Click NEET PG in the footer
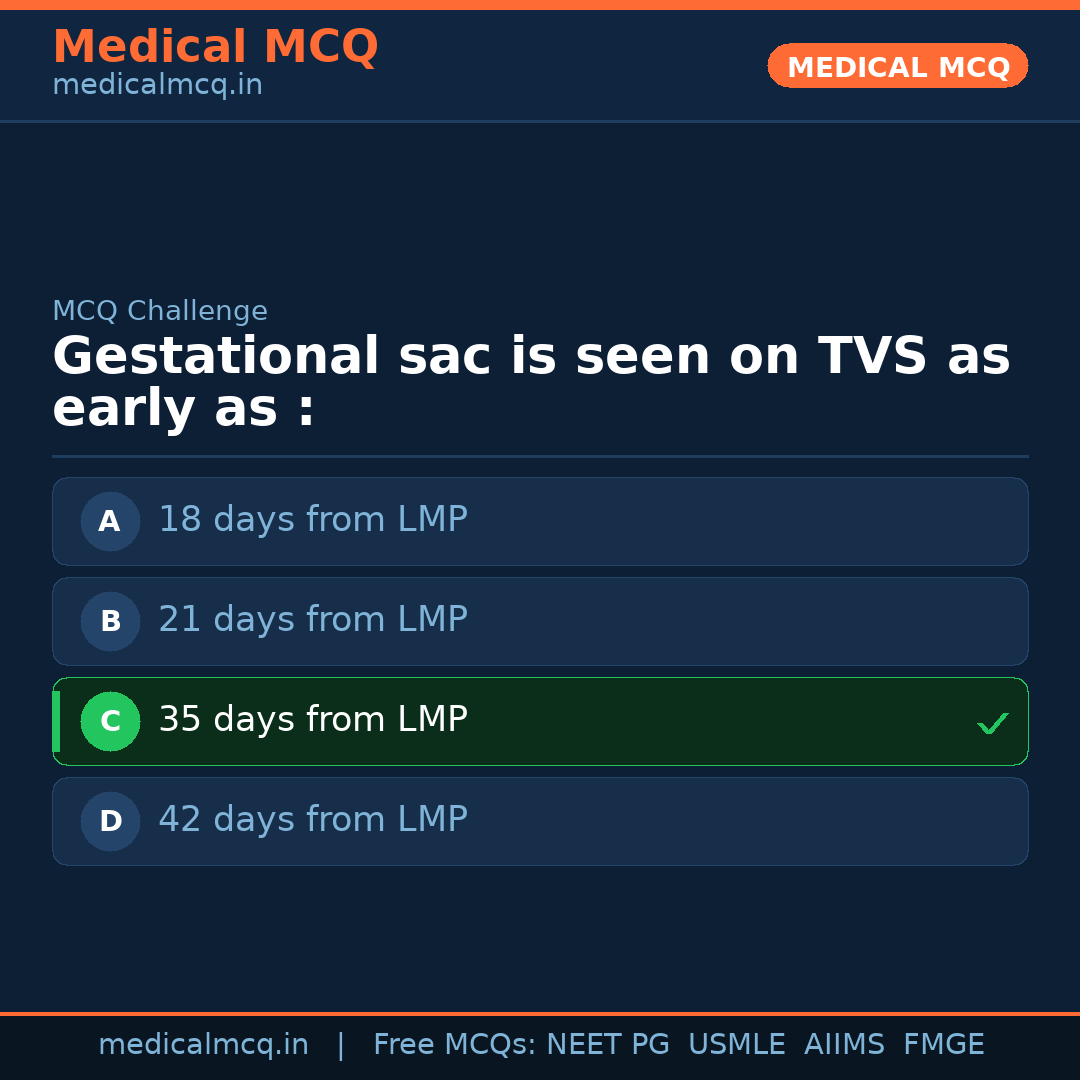1080x1080 pixels. [608, 1045]
